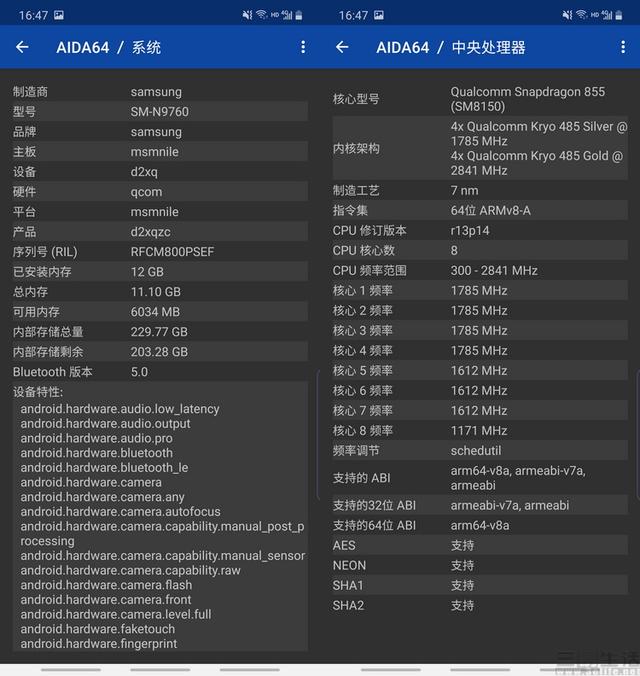Select product value d2xqzc
640x676 pixels.
coord(151,232)
